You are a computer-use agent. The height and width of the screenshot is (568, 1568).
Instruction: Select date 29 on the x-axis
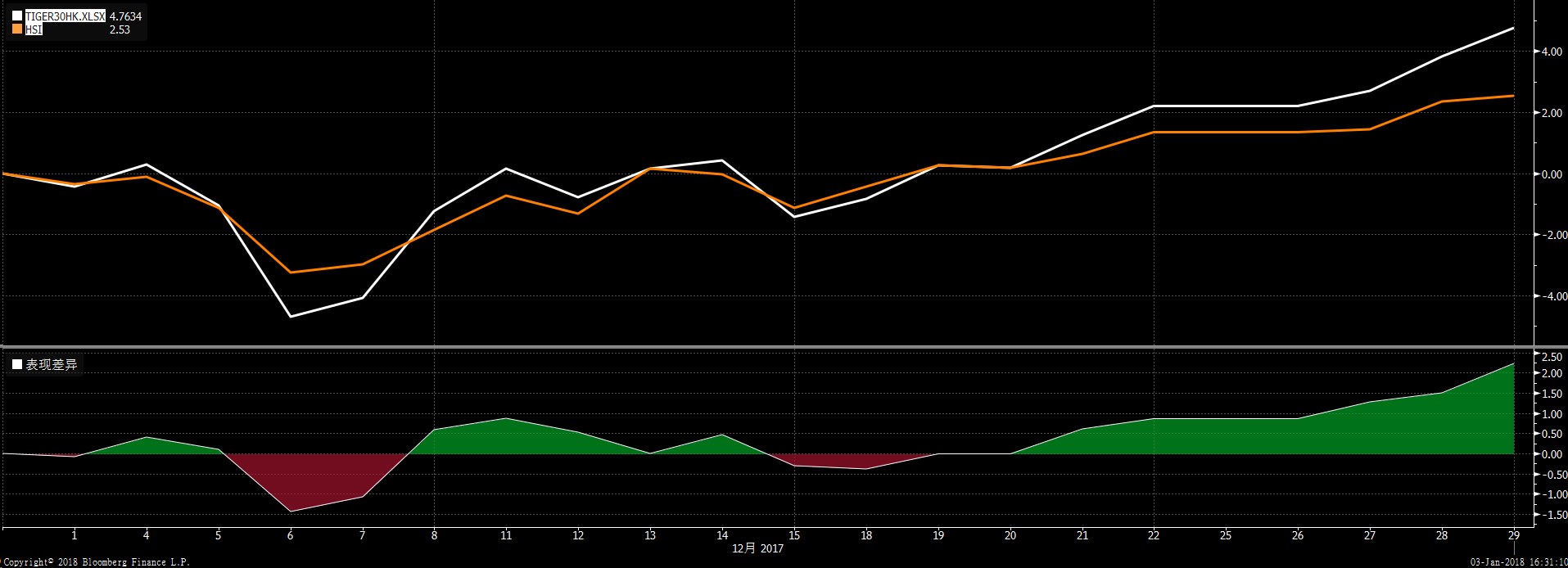point(1513,535)
